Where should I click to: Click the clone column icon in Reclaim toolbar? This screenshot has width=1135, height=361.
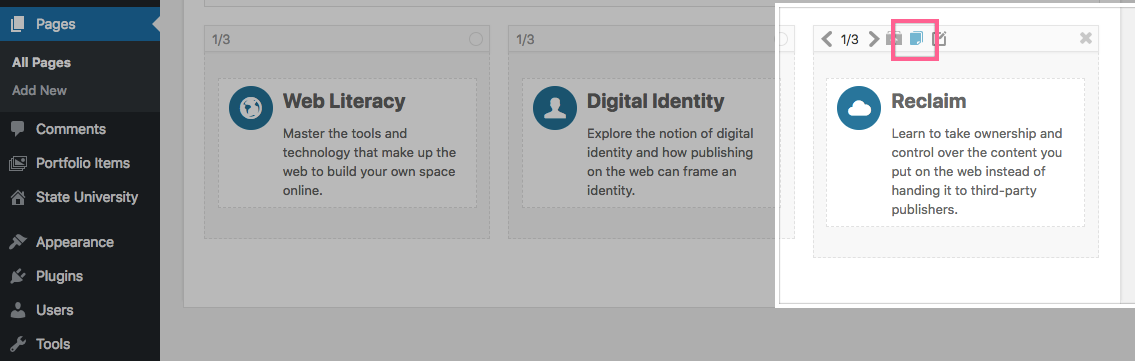coord(916,38)
